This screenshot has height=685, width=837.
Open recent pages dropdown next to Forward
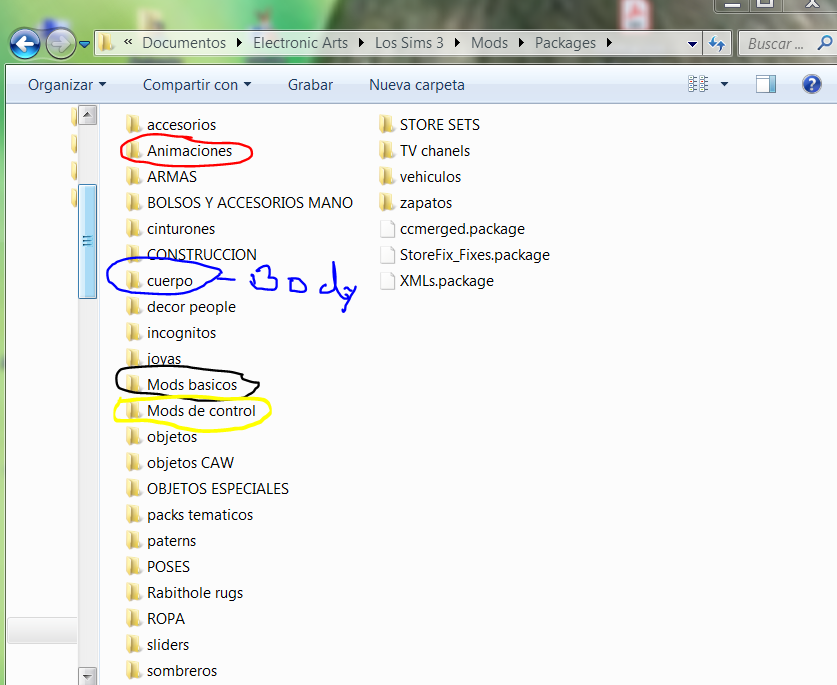tap(84, 44)
